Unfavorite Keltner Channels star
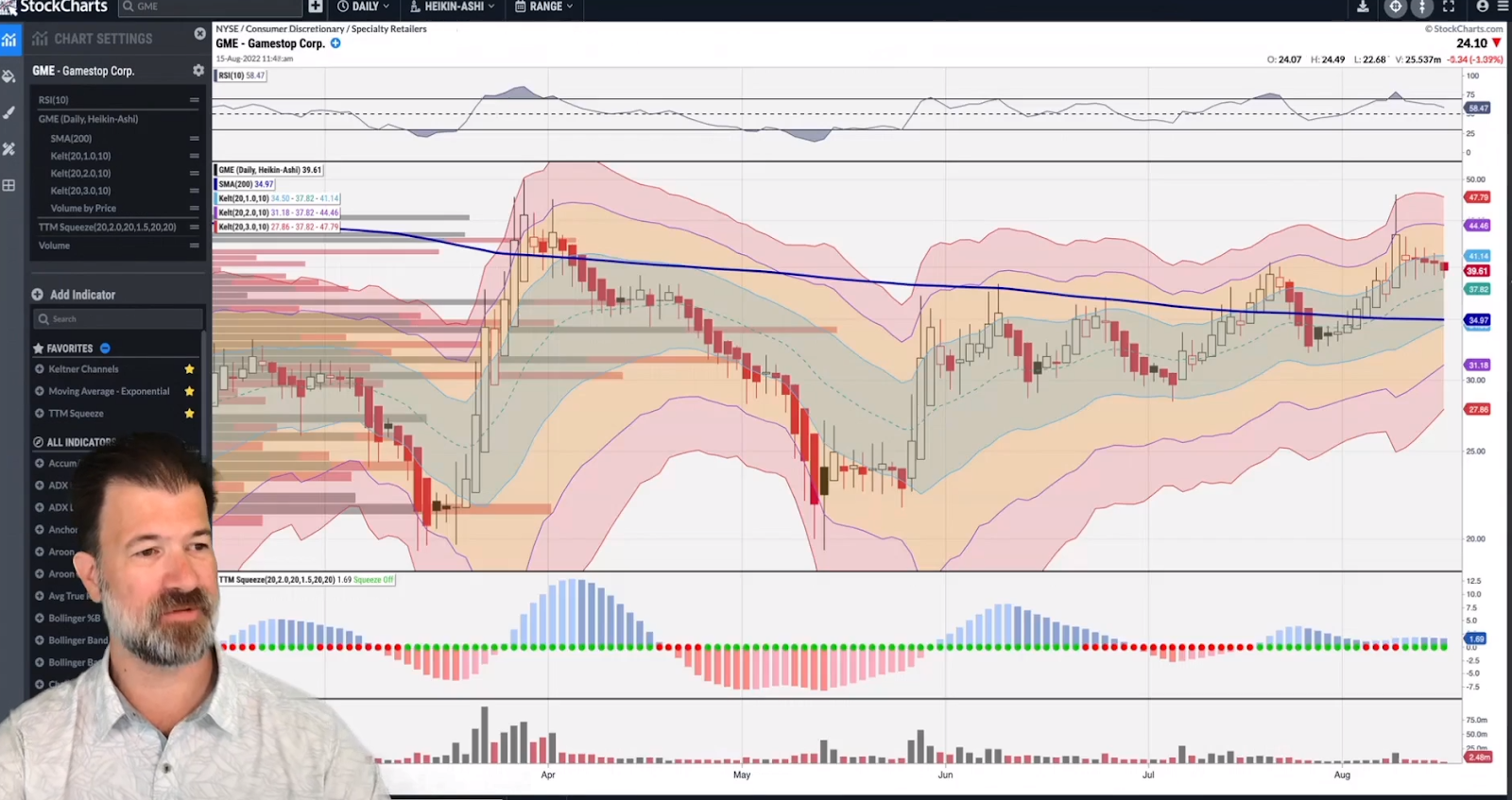The height and width of the screenshot is (800, 1512). point(190,369)
